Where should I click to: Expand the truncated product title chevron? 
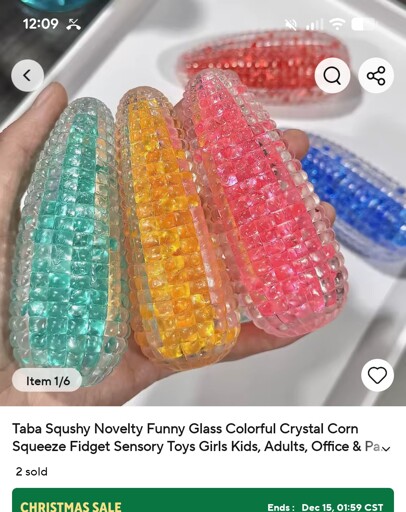click(386, 448)
